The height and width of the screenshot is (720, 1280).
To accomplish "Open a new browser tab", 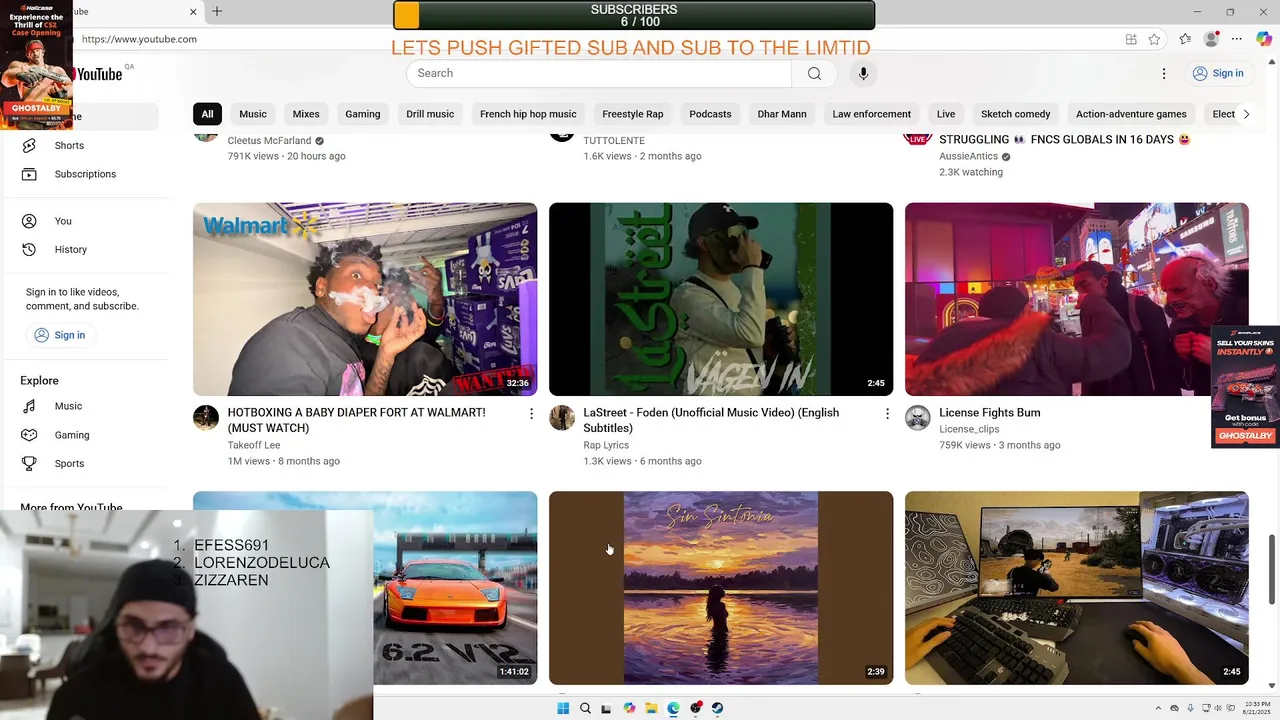I will 217,11.
